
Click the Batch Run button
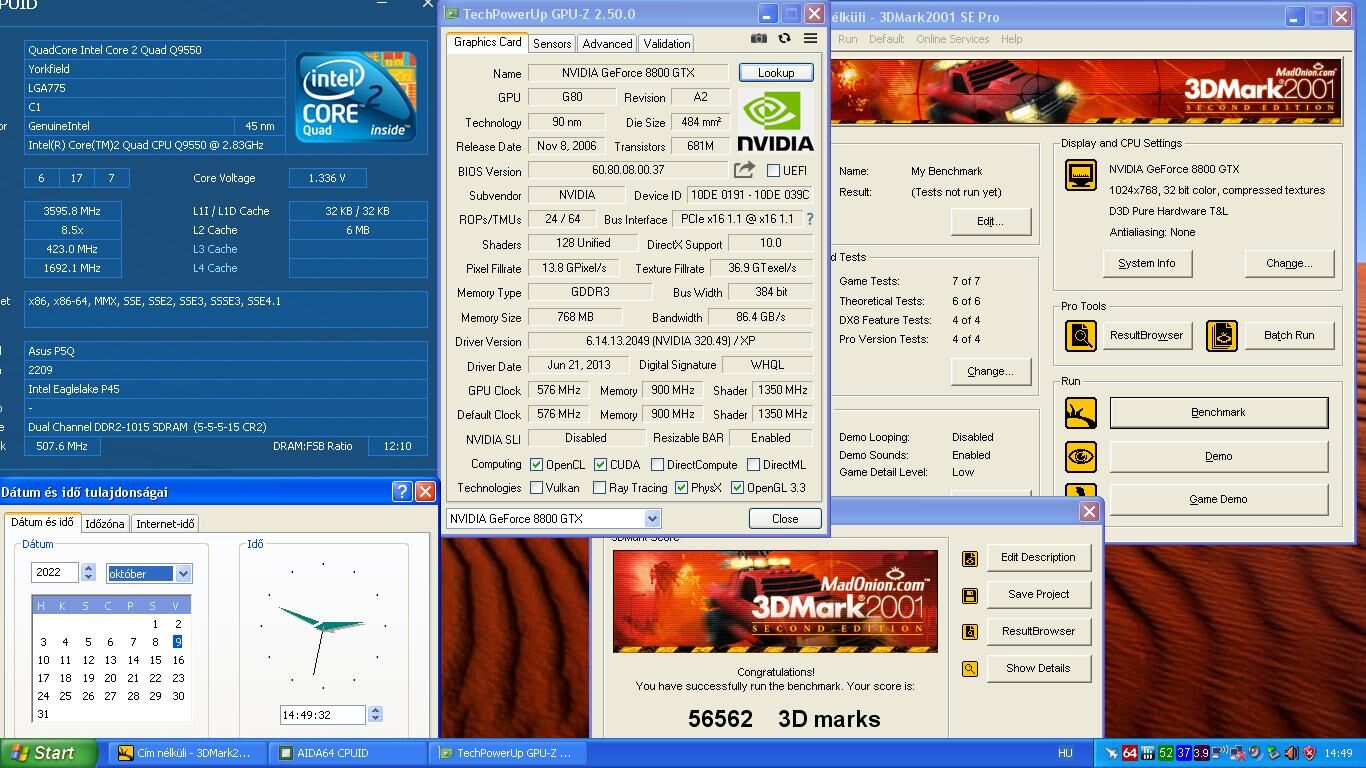tap(1289, 335)
